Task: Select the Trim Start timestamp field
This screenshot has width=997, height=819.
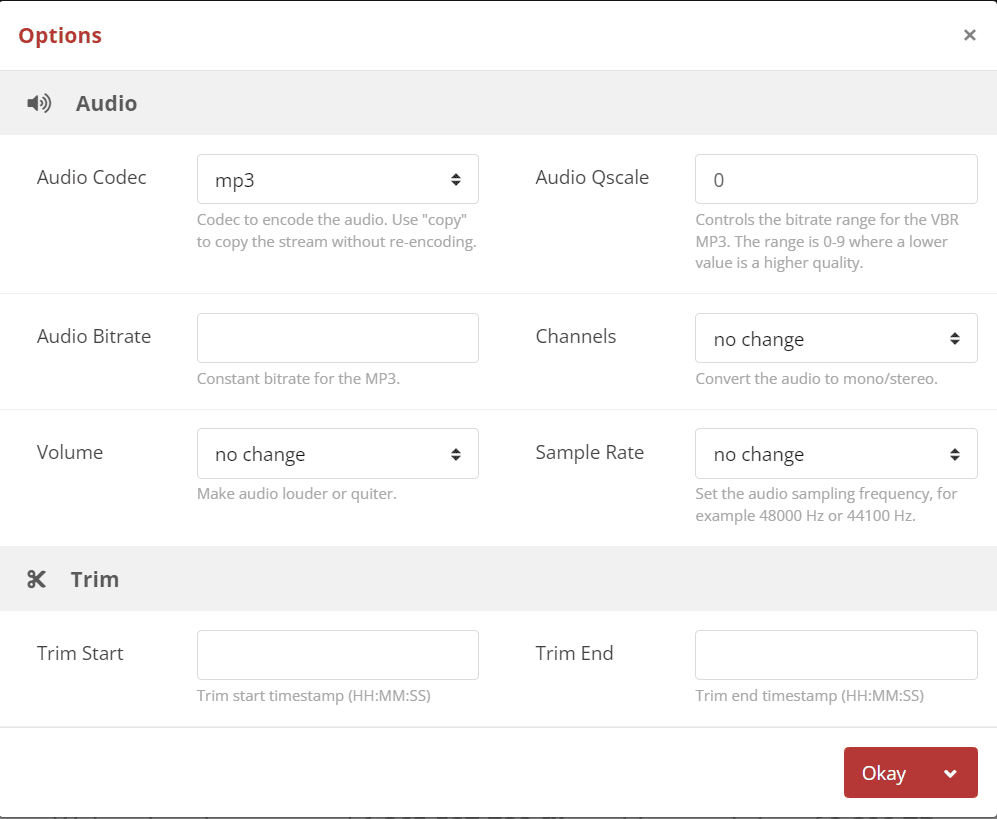Action: point(337,655)
